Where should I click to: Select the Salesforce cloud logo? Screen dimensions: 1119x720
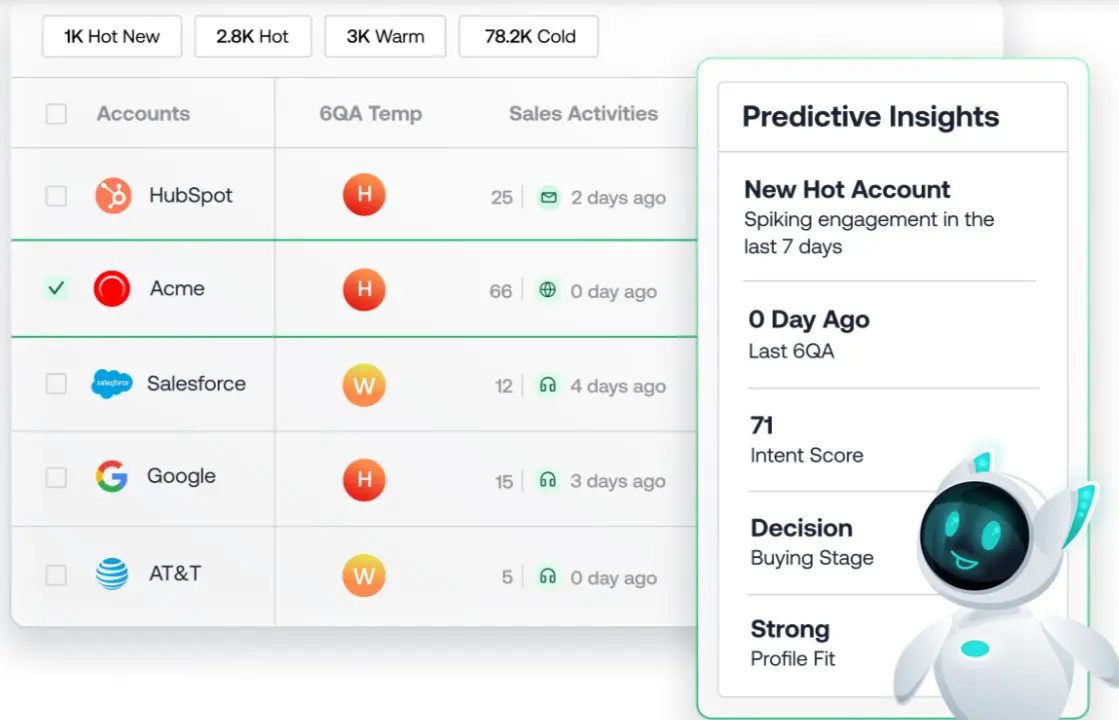[x=112, y=384]
